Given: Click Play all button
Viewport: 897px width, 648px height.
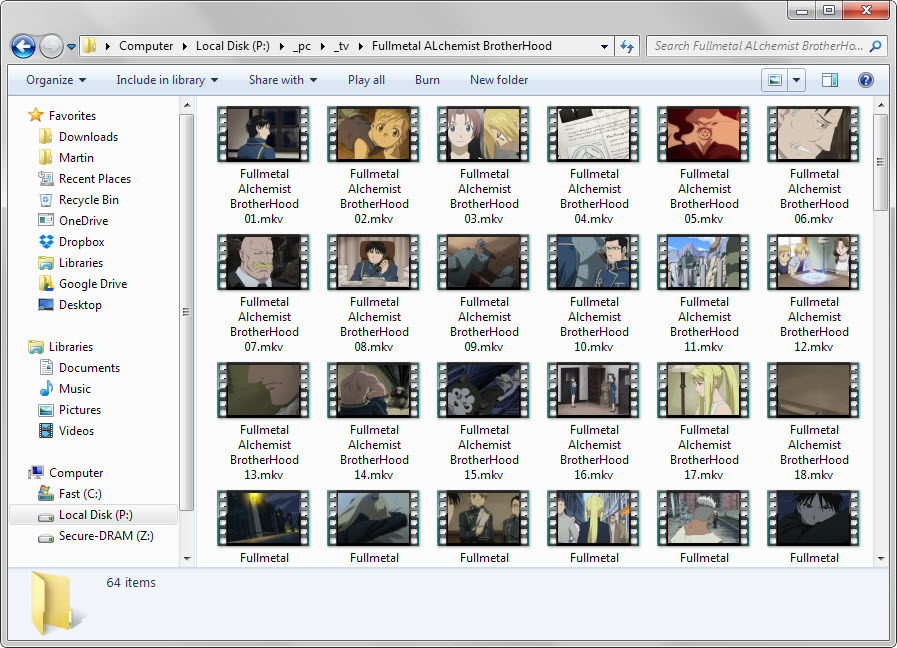Looking at the screenshot, I should pos(366,80).
